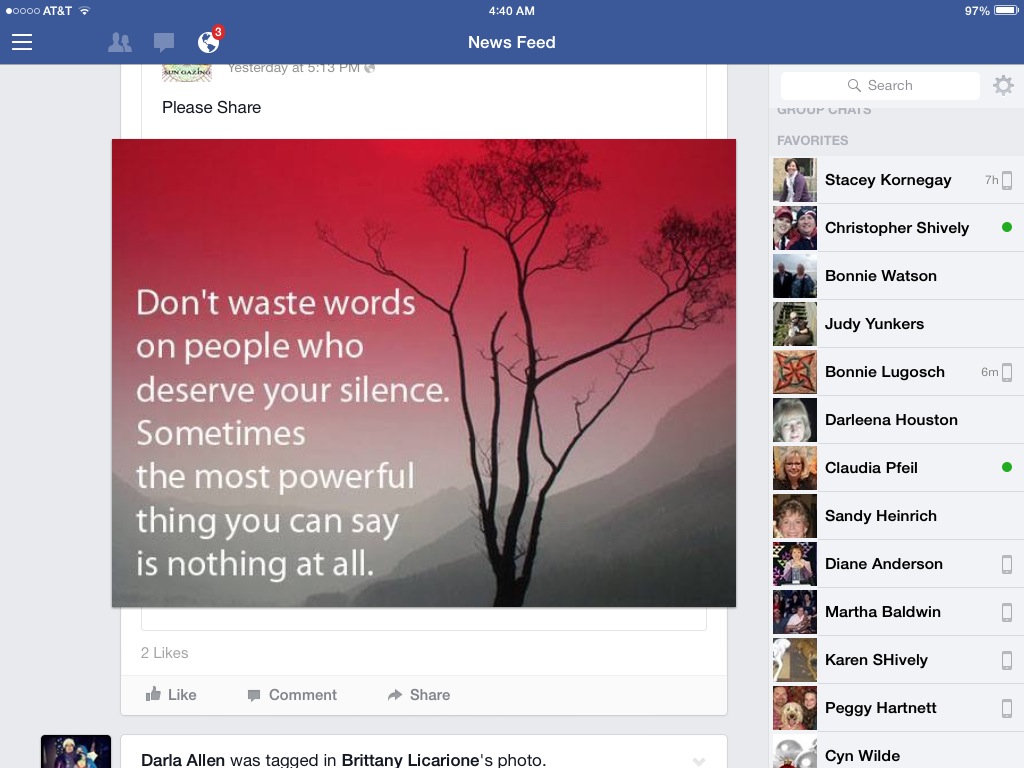Open chat settings gear icon
This screenshot has width=1024, height=768.
point(1003,86)
